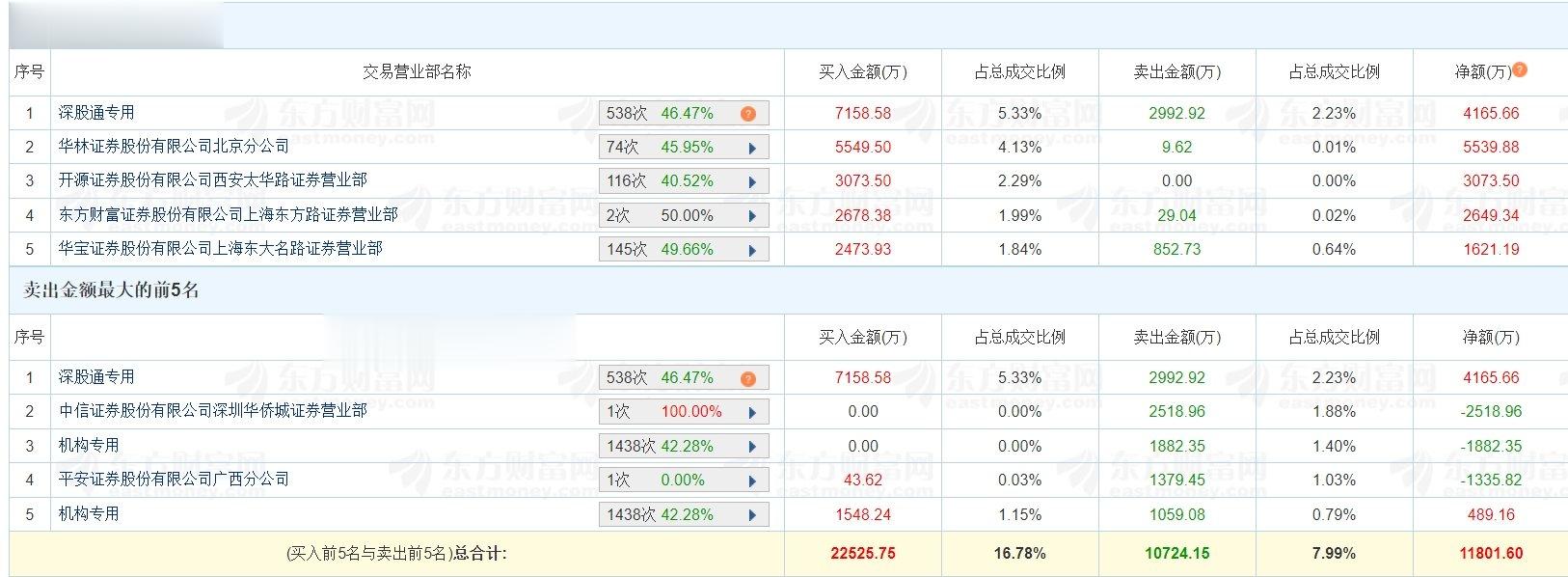Click the 1次 100.00% statistics box

684,412
